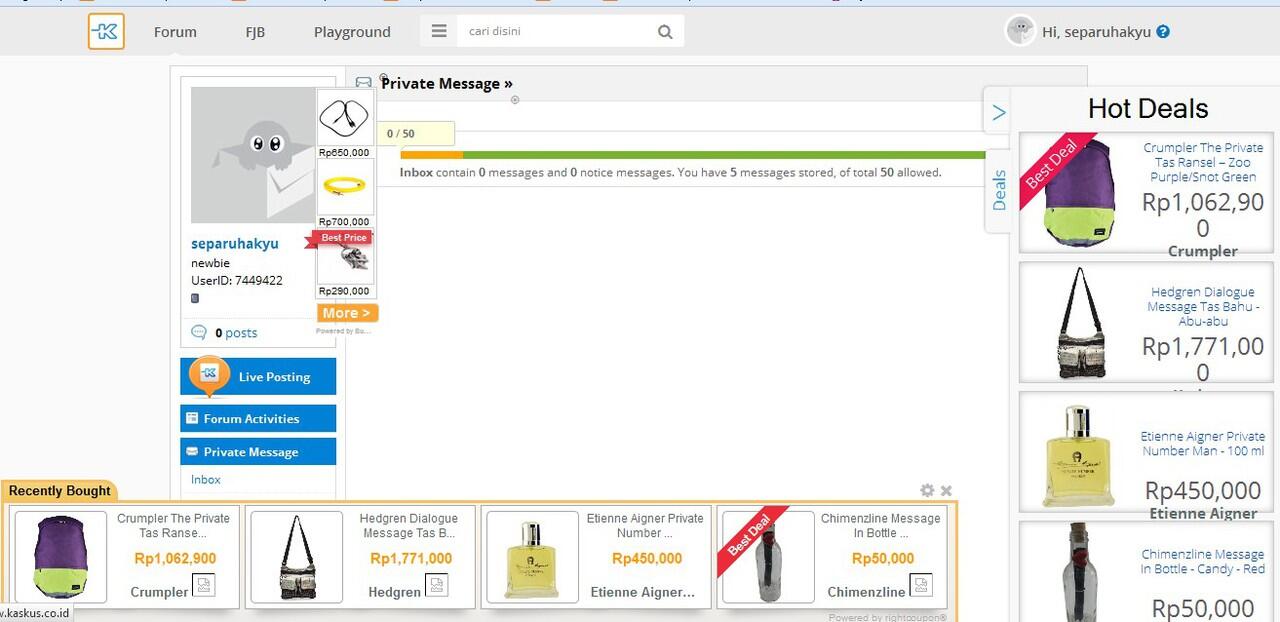
Task: Open Live Posting button
Action: coord(258,377)
